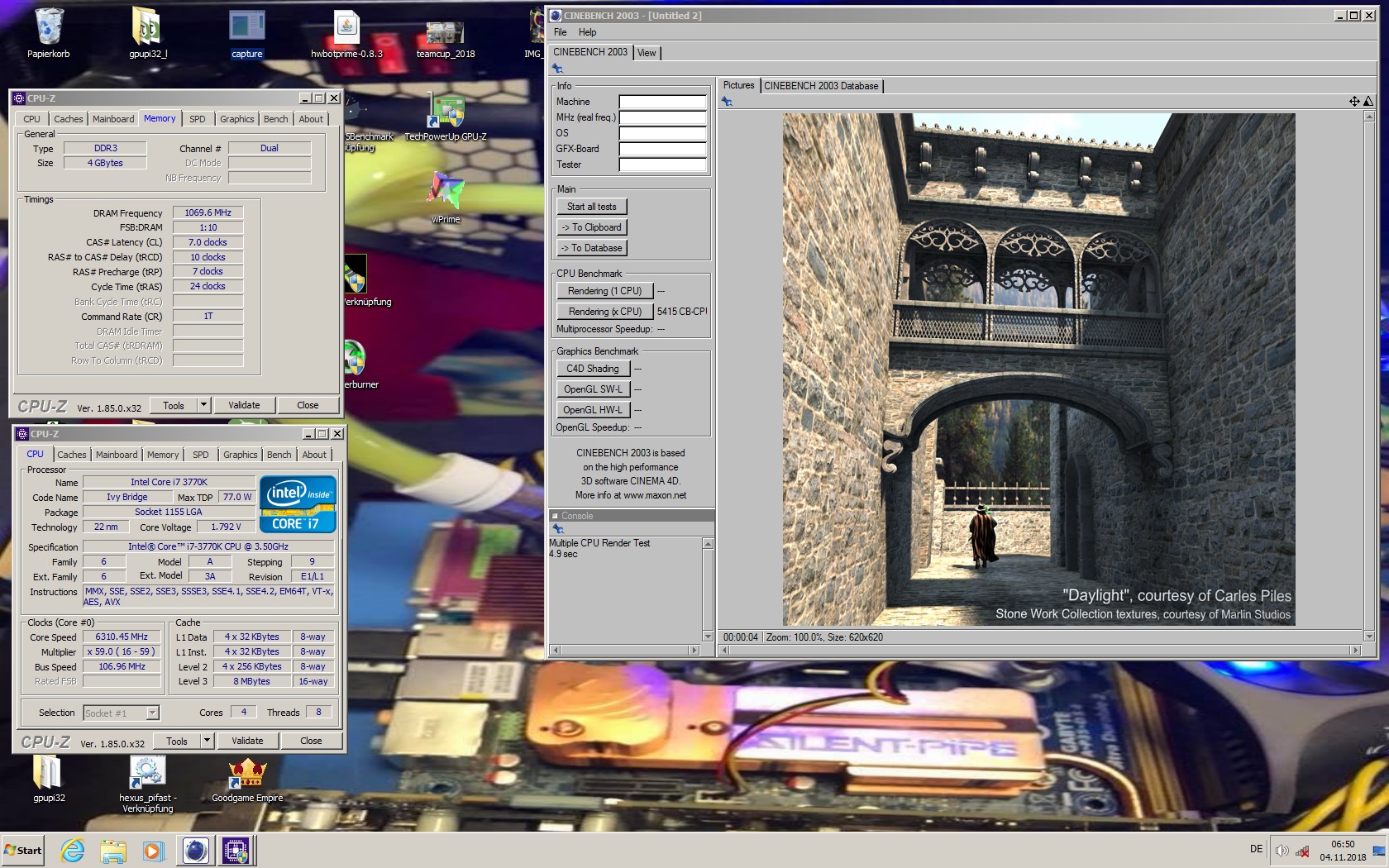Click Close in the lower CPU-Z window
1389x868 pixels.
pos(311,741)
